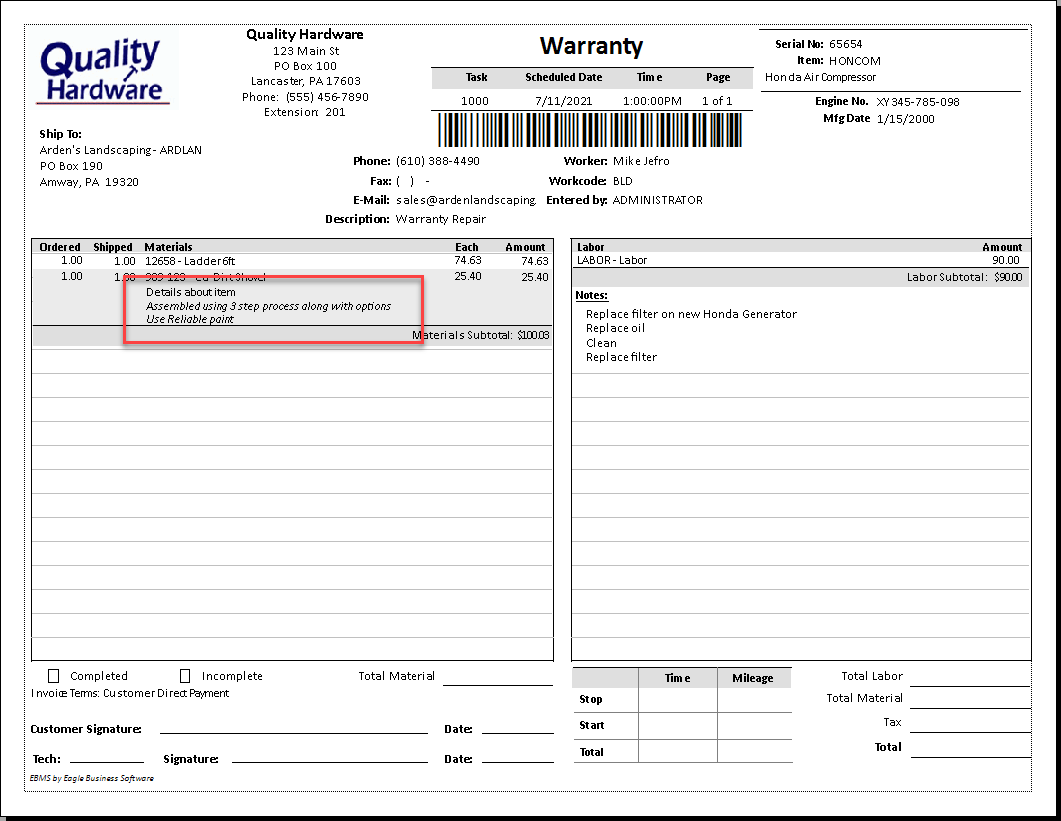This screenshot has width=1061, height=821.
Task: Select the Labor Subtotal $90.00
Action: (964, 278)
